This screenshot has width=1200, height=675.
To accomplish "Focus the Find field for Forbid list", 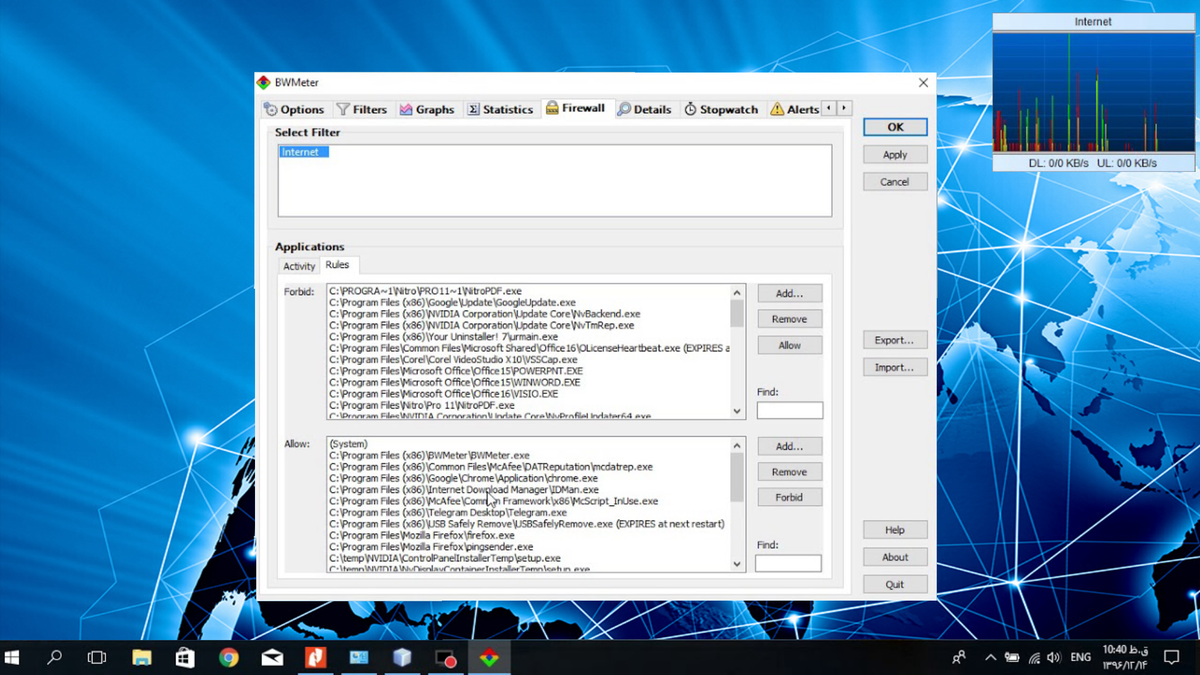I will click(790, 410).
